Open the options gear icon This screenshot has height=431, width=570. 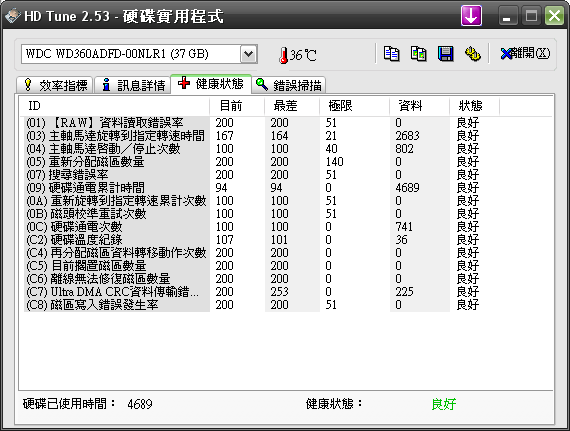coord(473,54)
